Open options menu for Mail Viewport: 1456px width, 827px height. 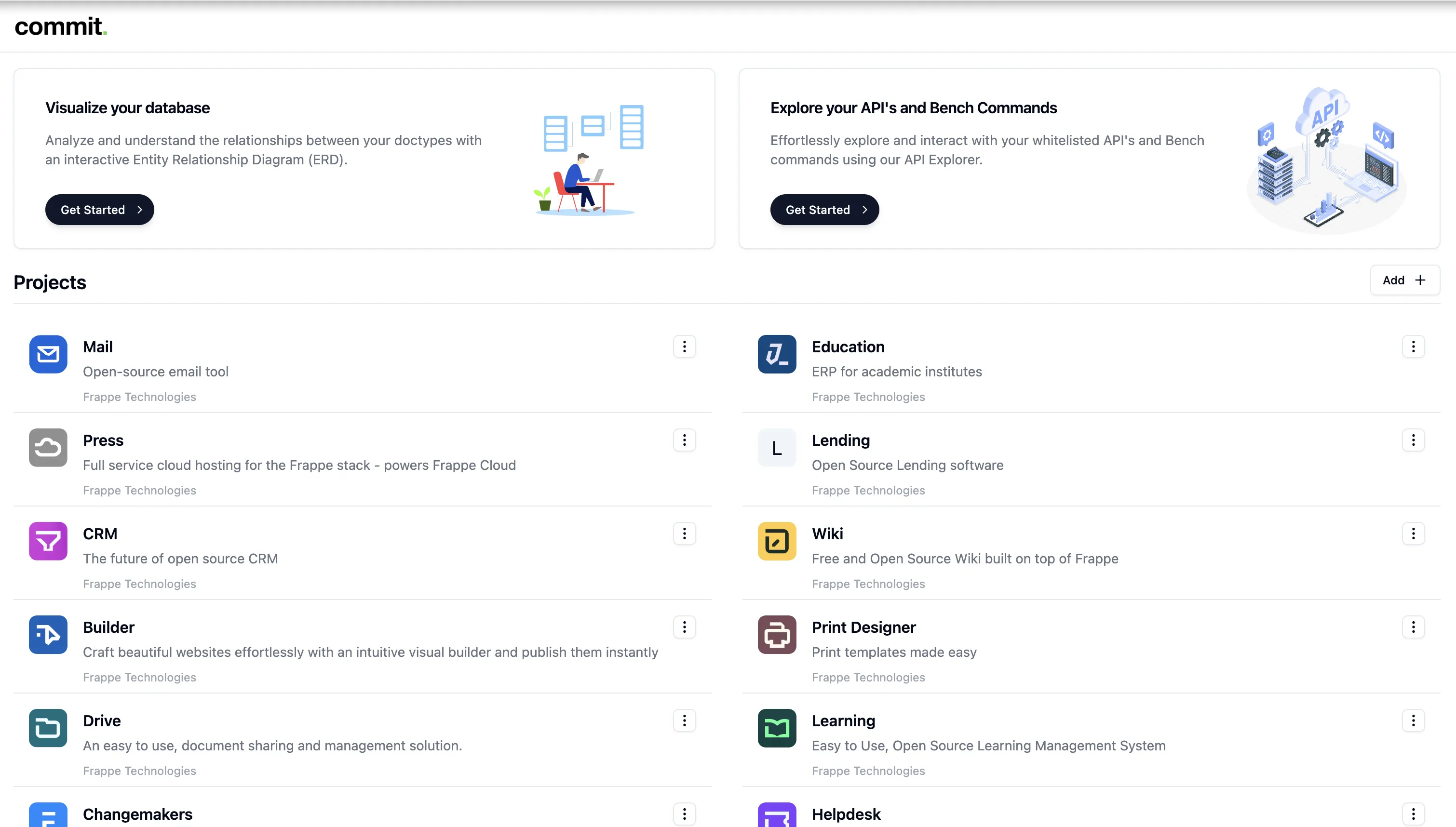[684, 347]
